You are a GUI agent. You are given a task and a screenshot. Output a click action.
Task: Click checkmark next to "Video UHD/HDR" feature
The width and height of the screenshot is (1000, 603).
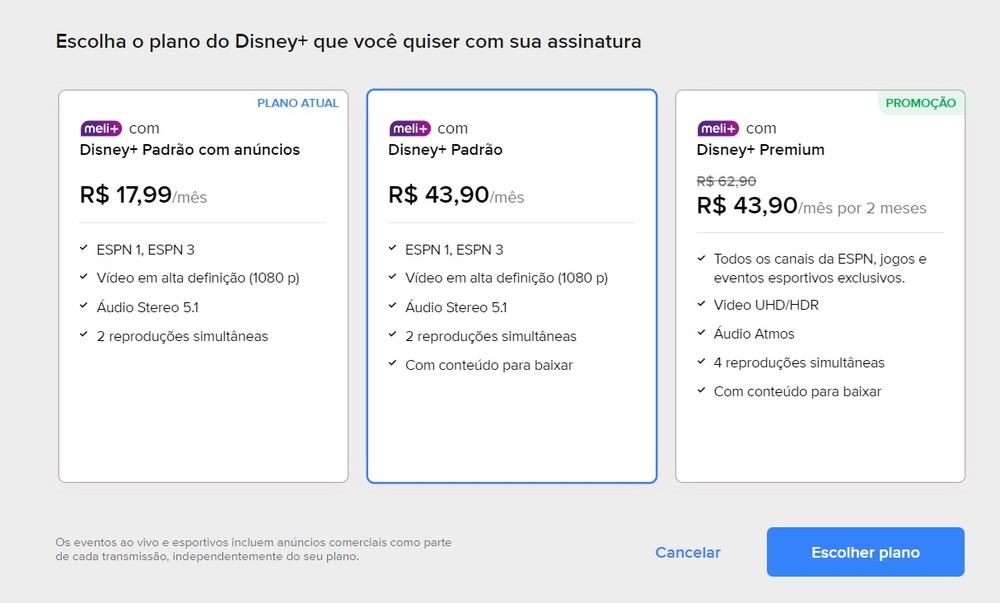point(701,304)
